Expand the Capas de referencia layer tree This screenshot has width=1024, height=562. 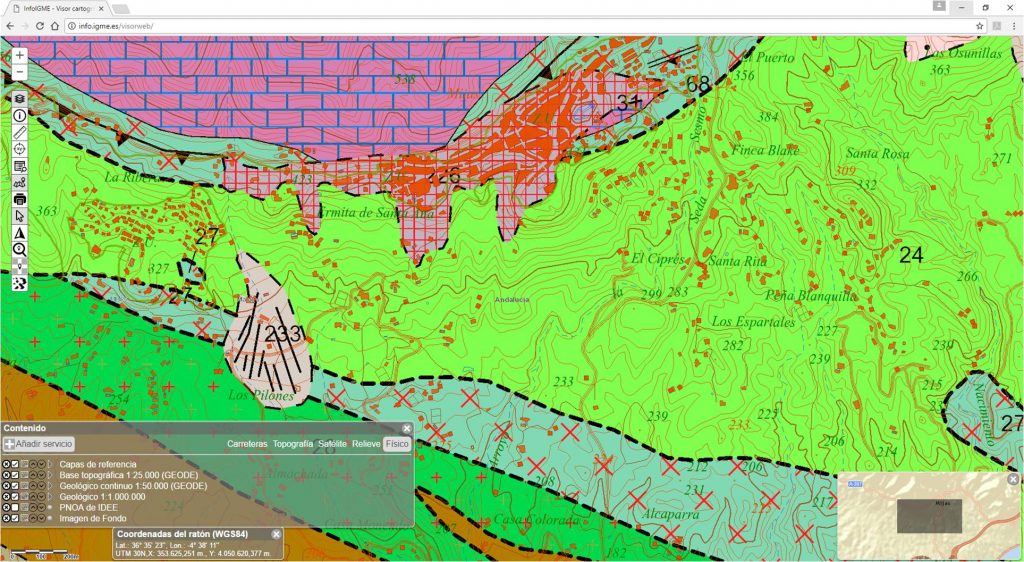click(x=50, y=464)
